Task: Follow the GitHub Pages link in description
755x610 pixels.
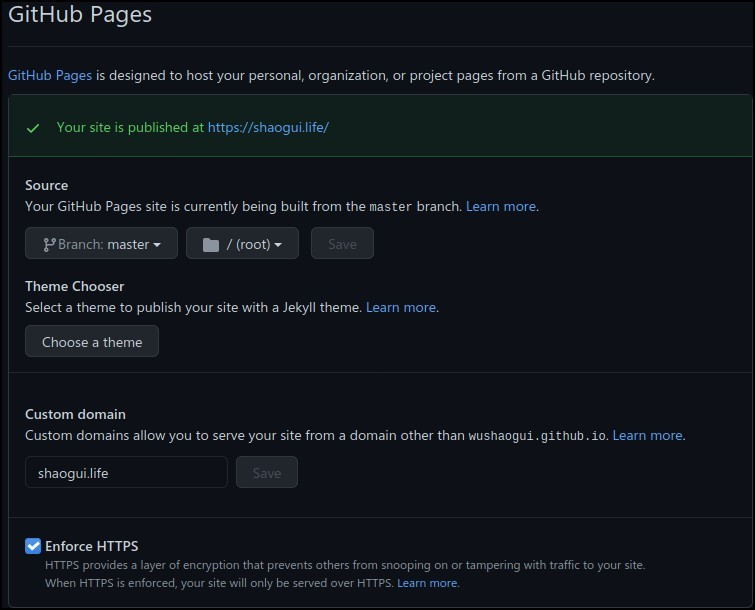Action: click(50, 75)
